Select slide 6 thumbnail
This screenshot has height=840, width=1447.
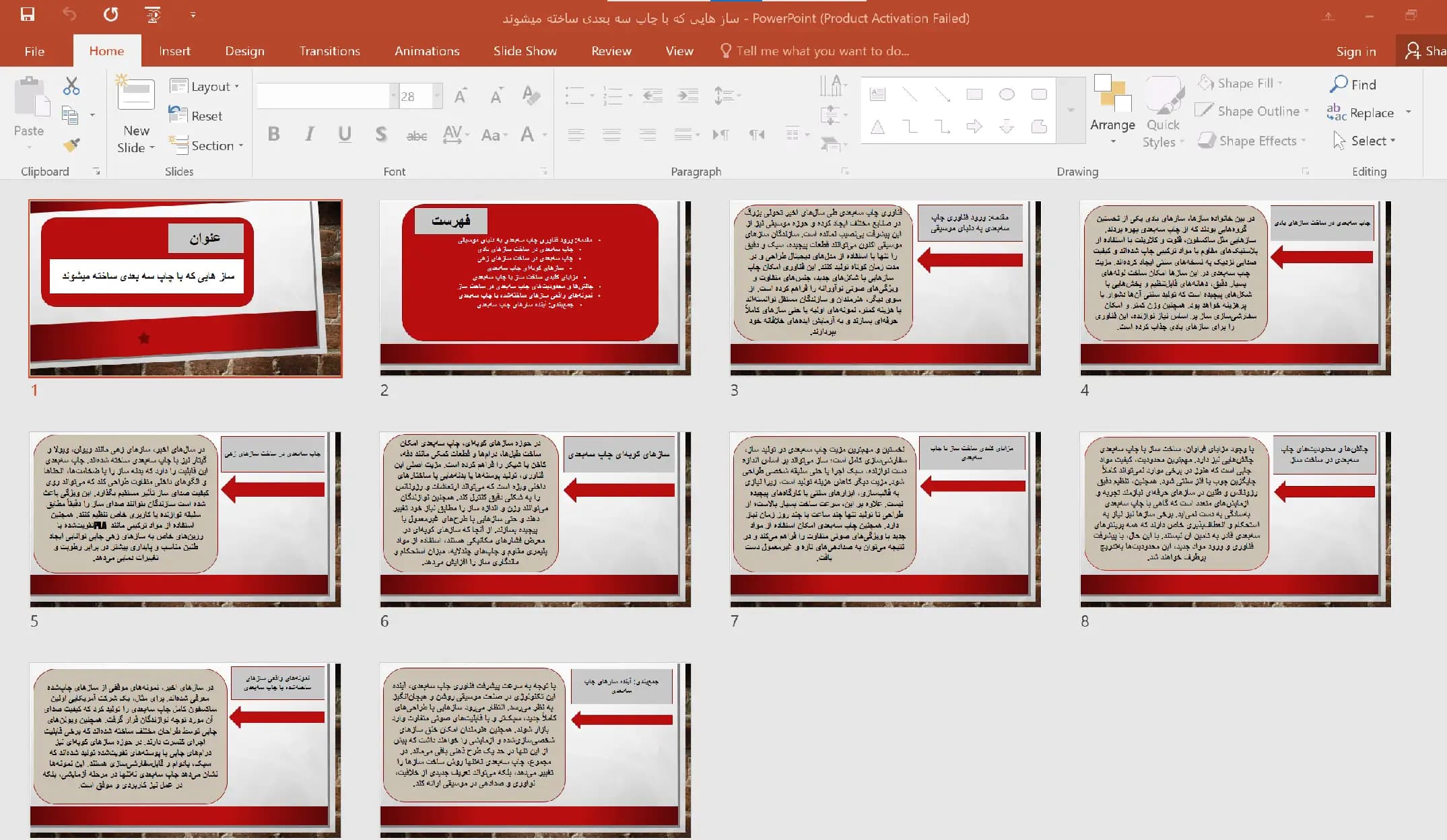point(535,519)
